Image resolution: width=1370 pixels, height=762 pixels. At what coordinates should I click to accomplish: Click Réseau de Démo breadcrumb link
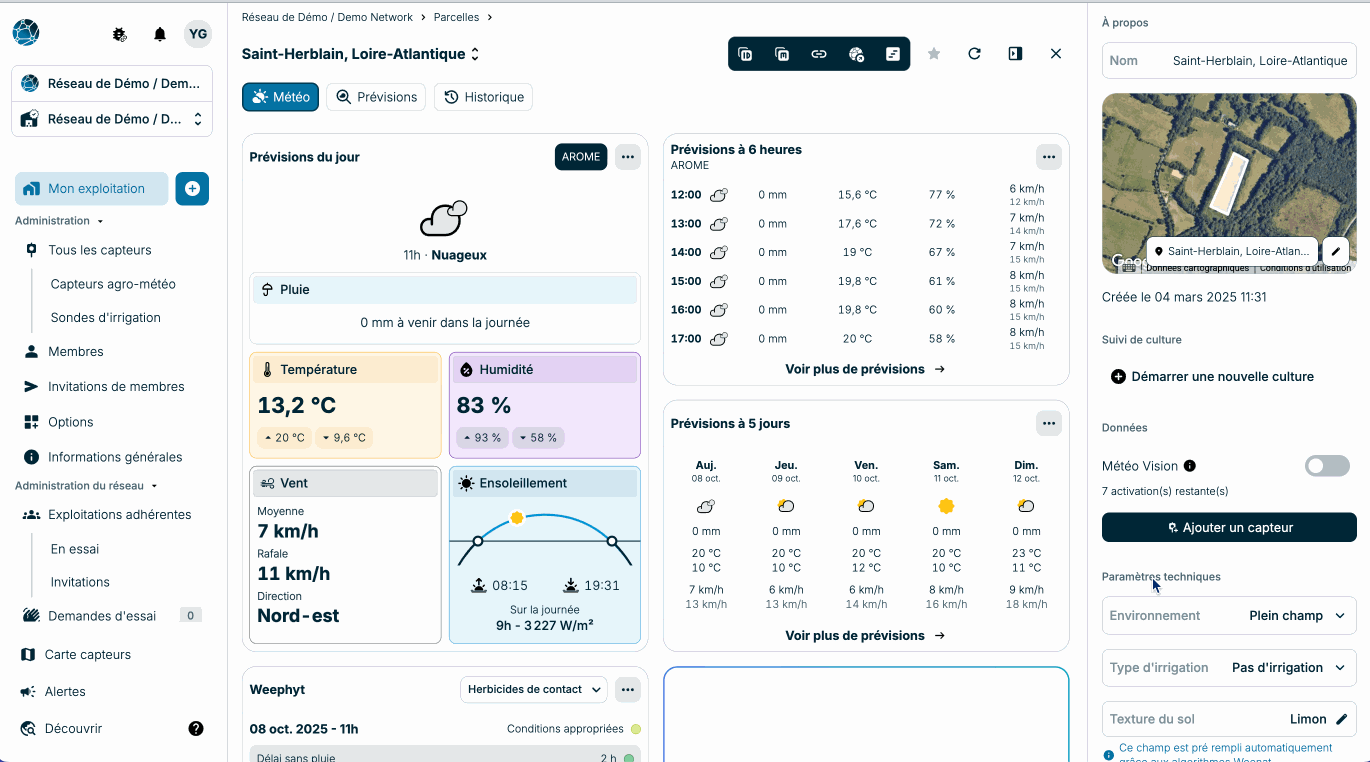327,17
